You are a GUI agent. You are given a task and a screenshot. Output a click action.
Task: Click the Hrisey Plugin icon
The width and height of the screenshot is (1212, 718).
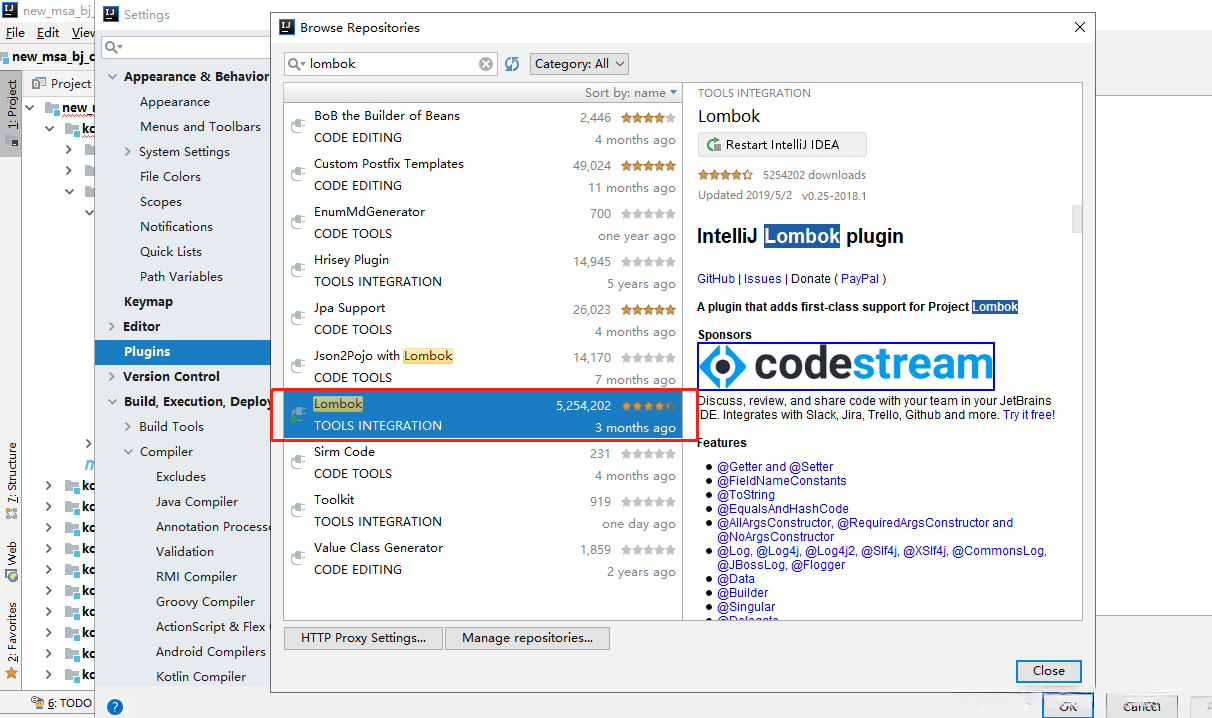pos(297,270)
